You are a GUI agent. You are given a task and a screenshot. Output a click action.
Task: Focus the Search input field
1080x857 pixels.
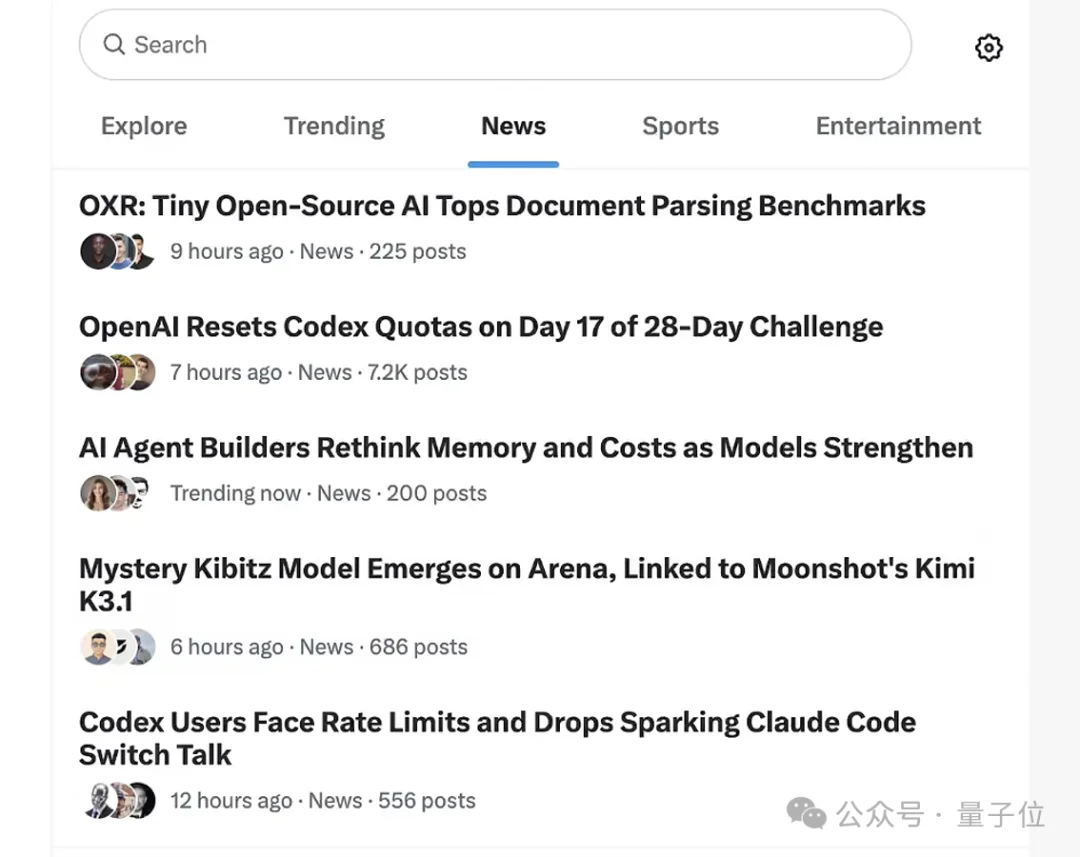[x=495, y=45]
